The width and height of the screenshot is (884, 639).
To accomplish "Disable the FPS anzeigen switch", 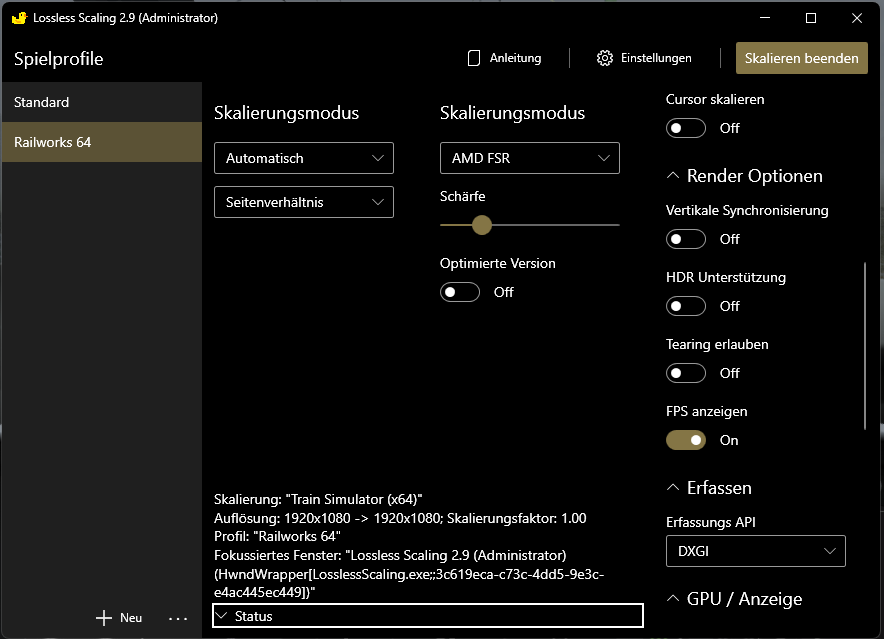I will (x=686, y=440).
